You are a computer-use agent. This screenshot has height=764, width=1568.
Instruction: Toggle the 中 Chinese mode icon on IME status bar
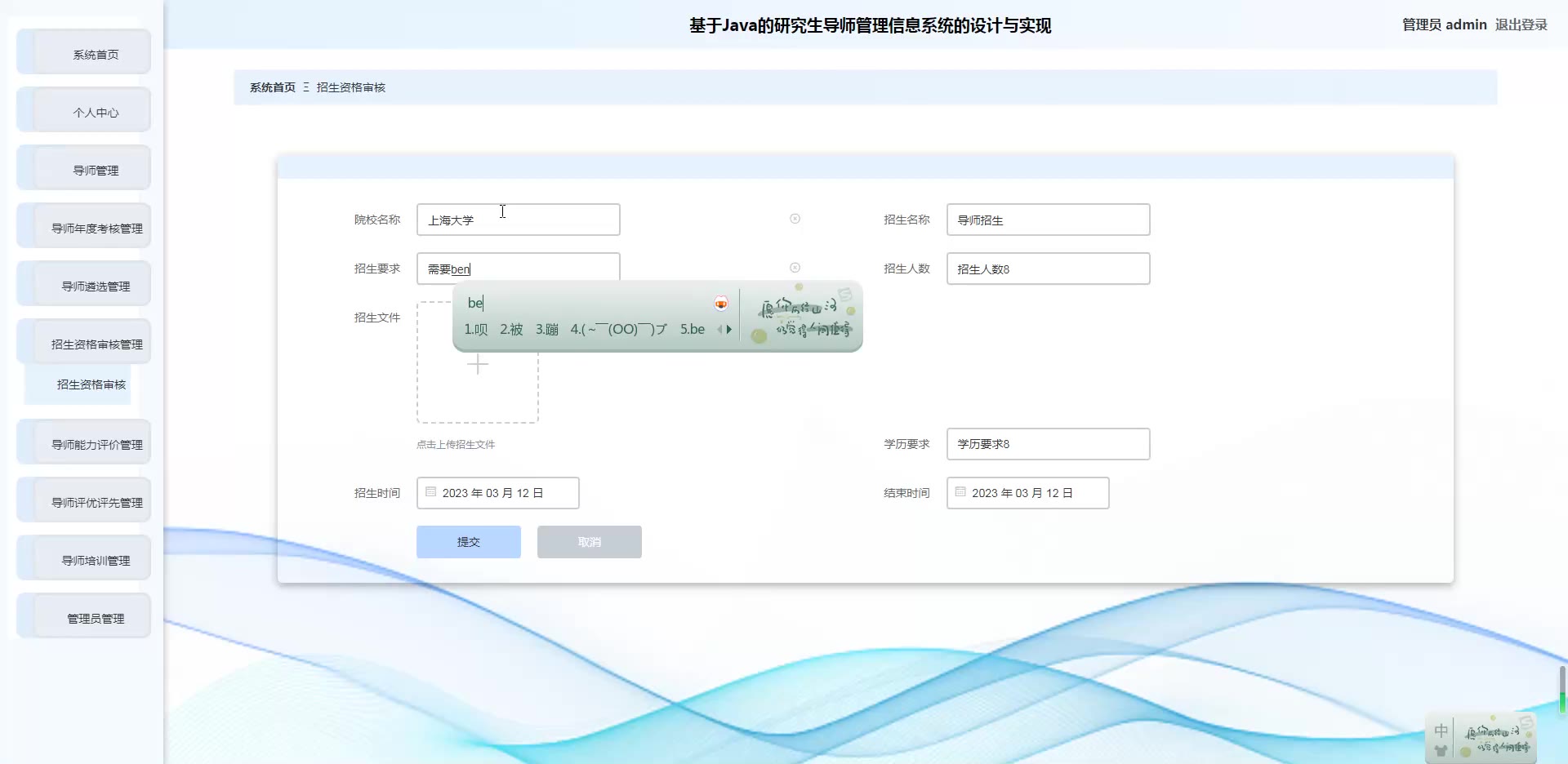[x=1441, y=731]
